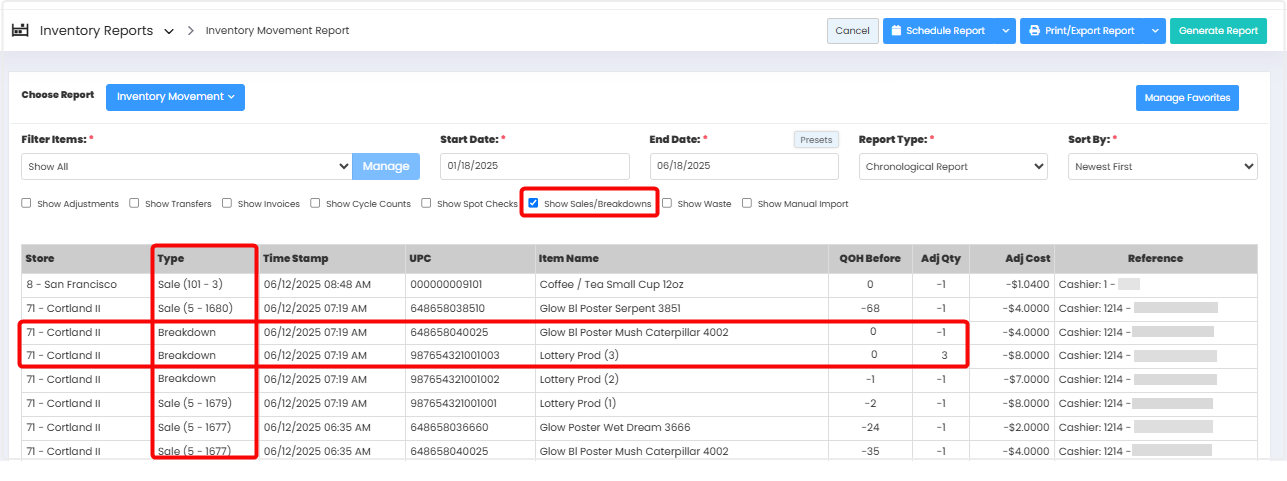Image resolution: width=1287 pixels, height=481 pixels.
Task: Click the Manage button beside Filter Items
Action: [x=386, y=166]
